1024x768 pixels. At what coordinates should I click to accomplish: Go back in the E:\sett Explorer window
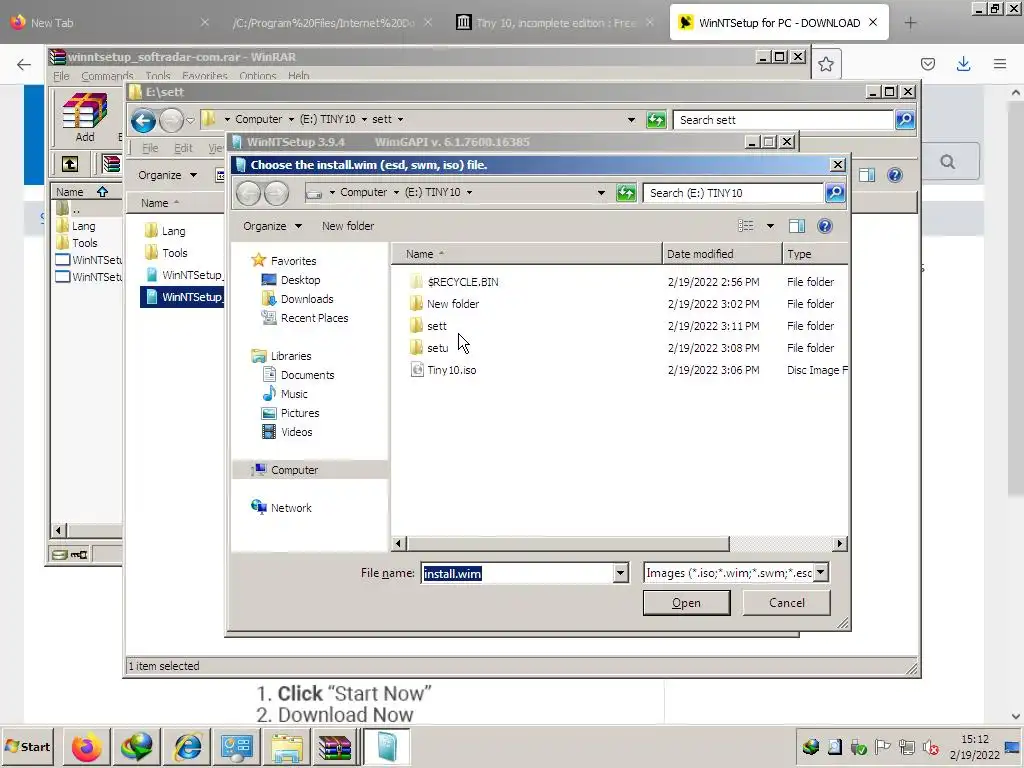[143, 120]
